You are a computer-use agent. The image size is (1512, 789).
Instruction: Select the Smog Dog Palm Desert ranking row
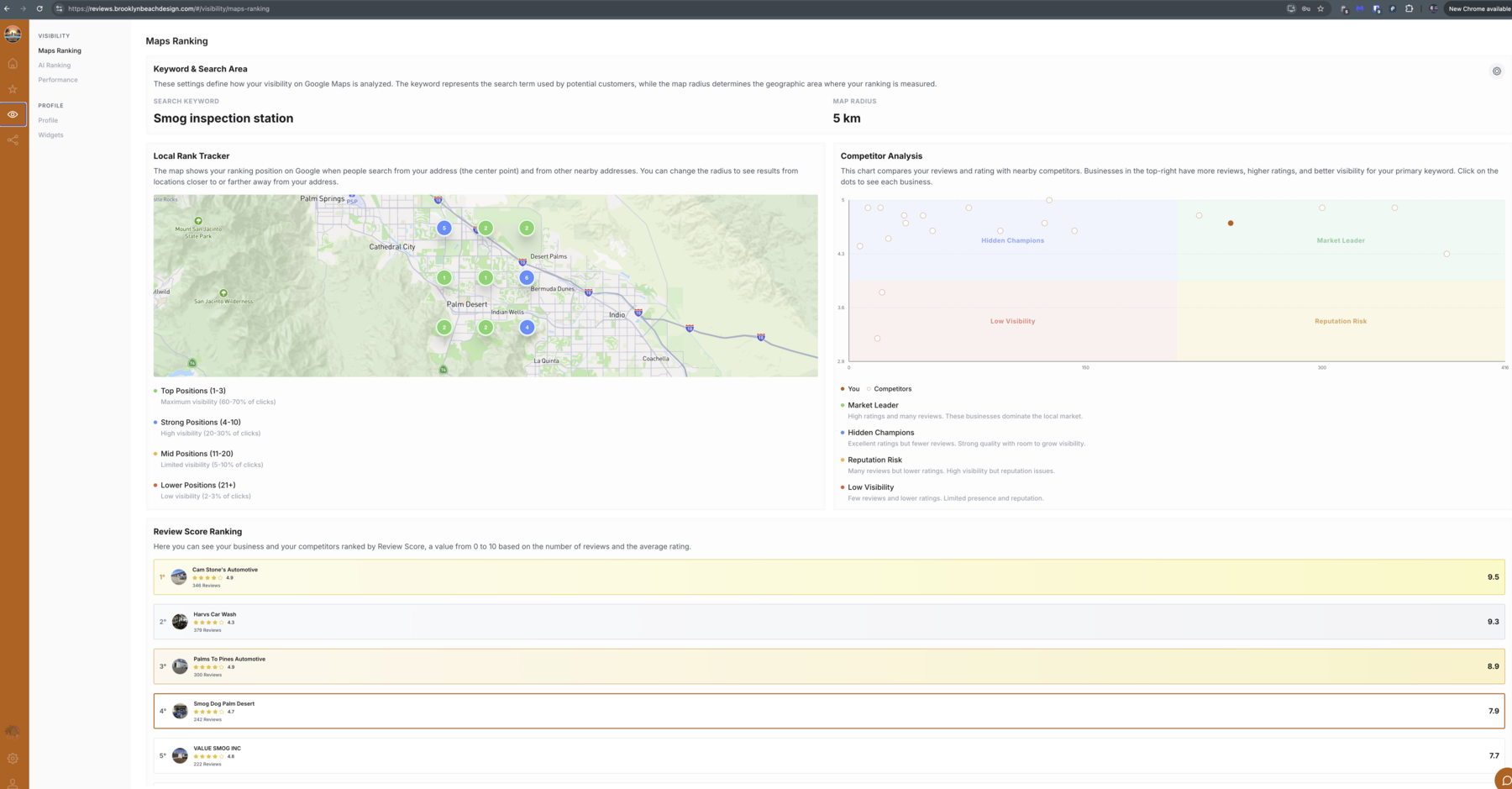829,711
